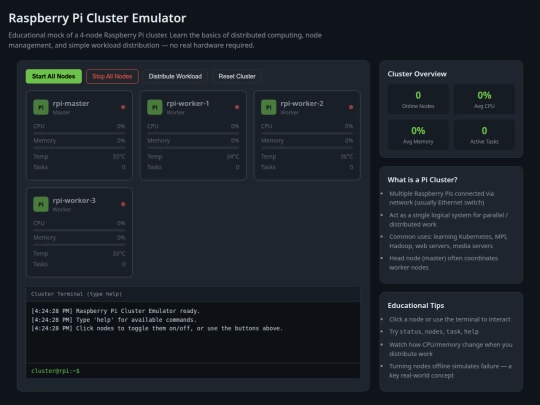Click rpi-master Temp value 35°C

[119, 157]
